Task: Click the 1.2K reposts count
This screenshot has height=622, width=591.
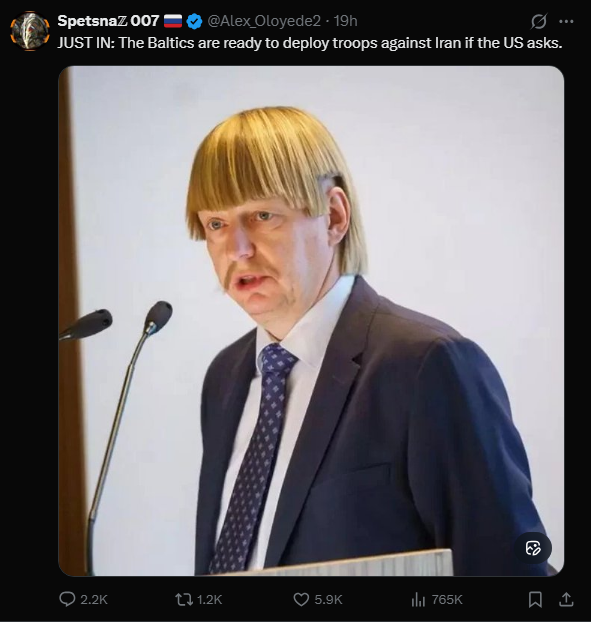Action: 209,599
